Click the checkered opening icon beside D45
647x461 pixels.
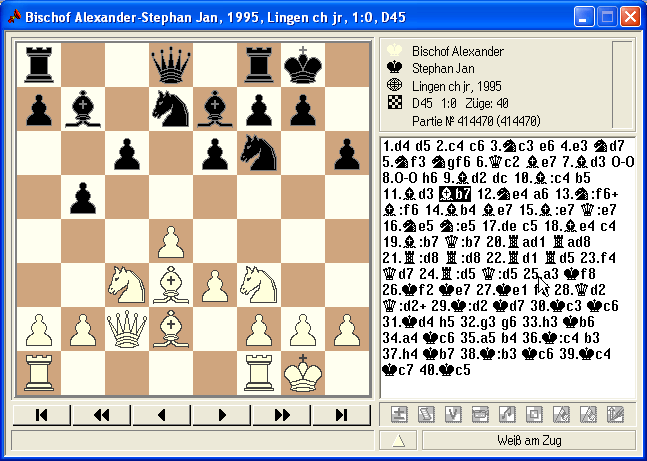(x=395, y=102)
